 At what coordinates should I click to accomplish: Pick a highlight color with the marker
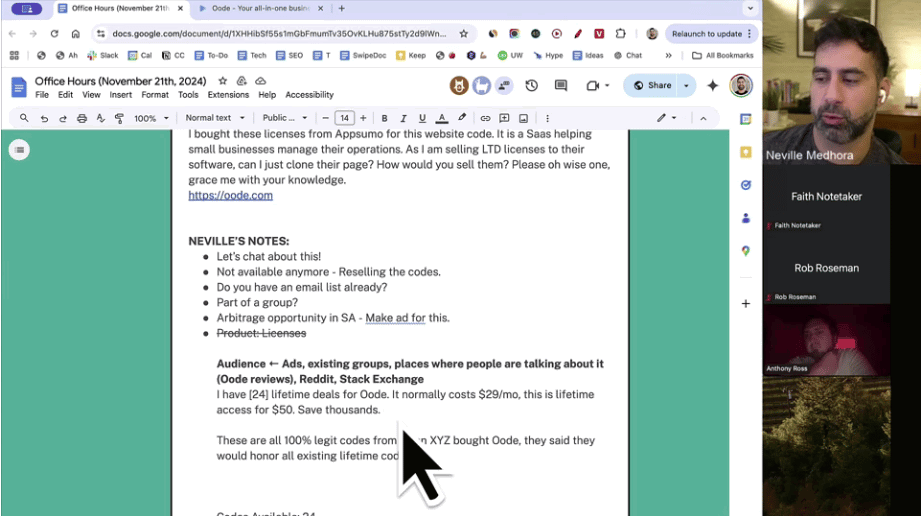coord(462,118)
